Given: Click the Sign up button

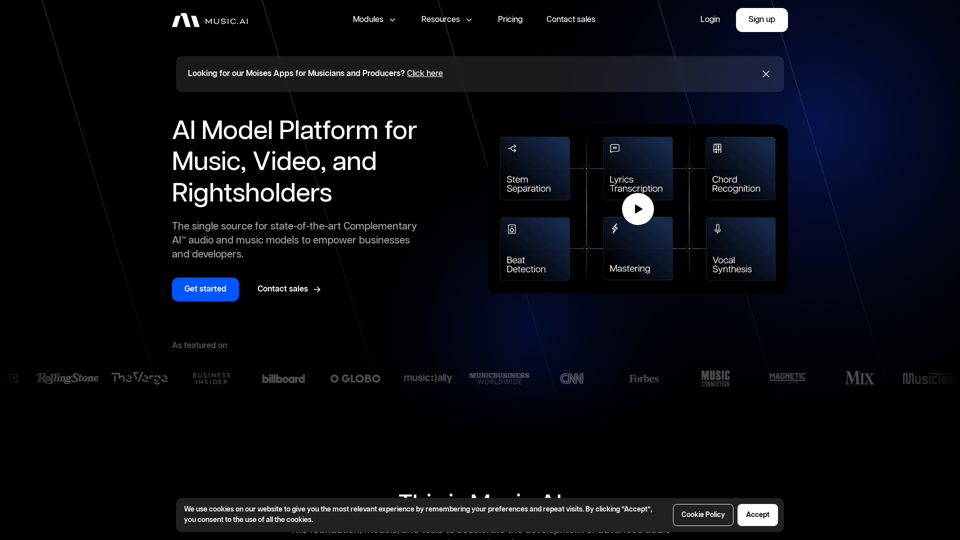Looking at the screenshot, I should coord(762,20).
